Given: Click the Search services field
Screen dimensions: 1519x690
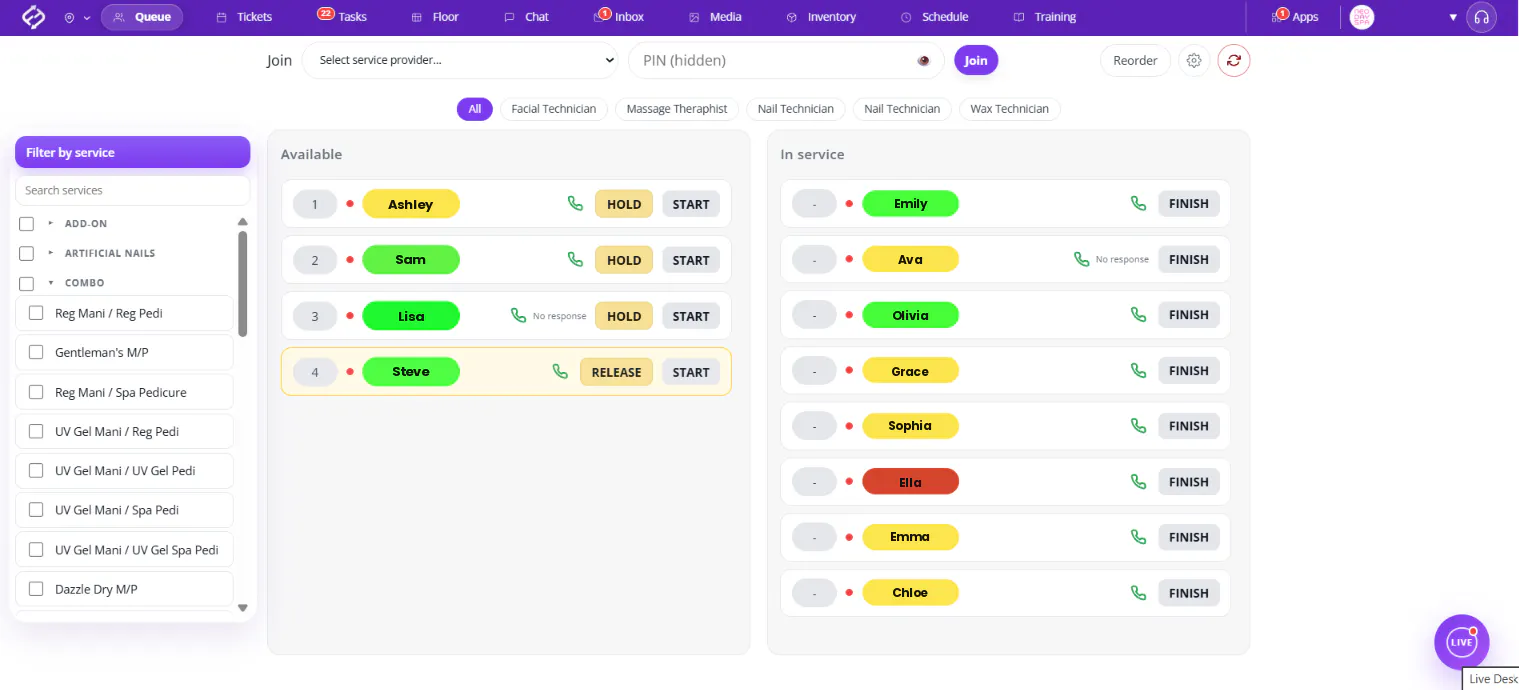Looking at the screenshot, I should click(132, 190).
